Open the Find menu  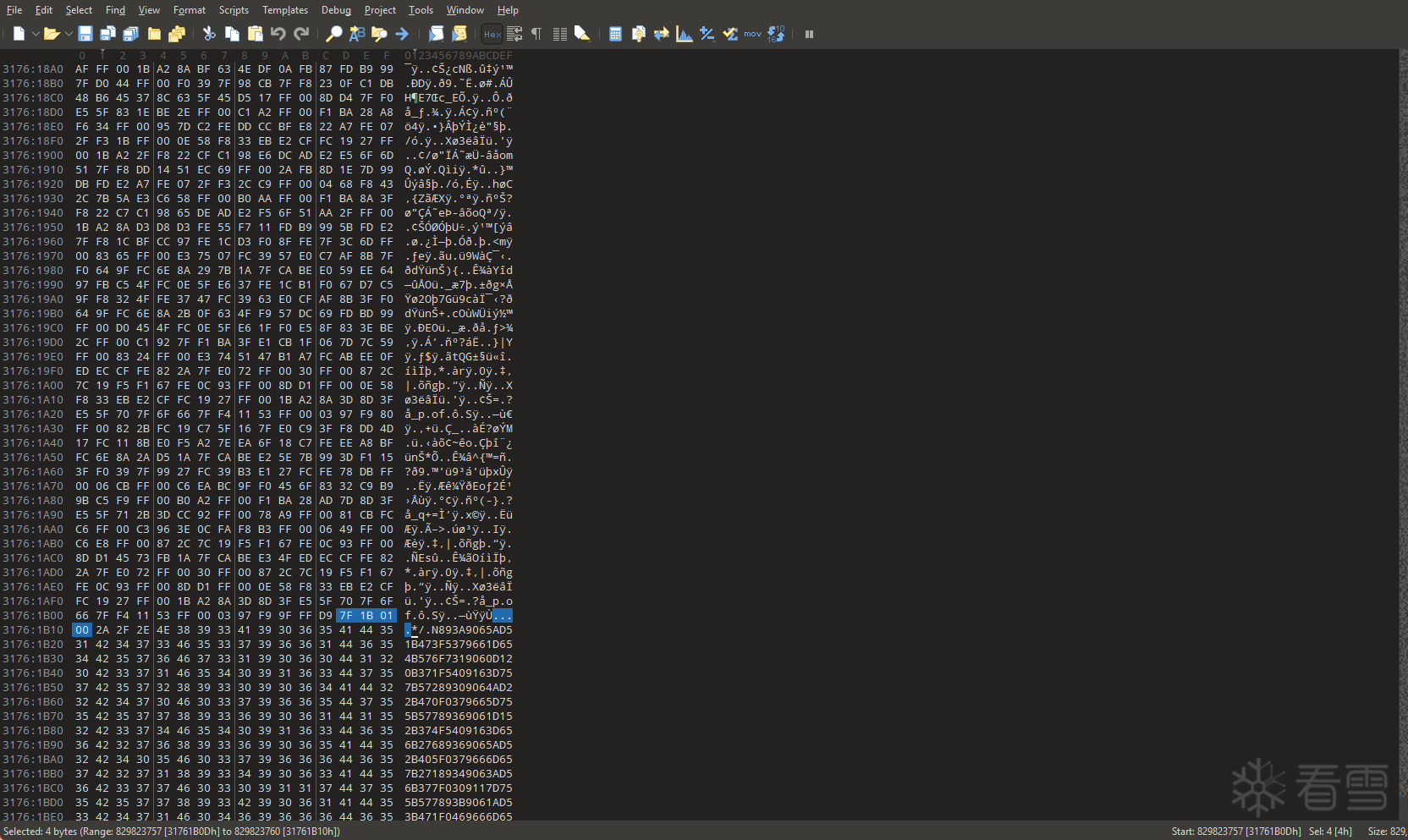tap(115, 10)
